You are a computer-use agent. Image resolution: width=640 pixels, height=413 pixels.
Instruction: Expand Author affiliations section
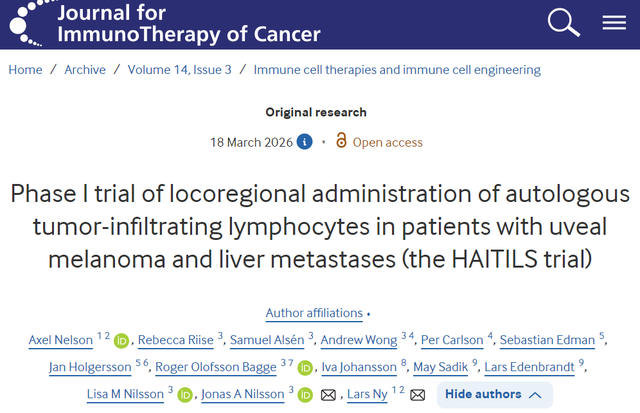point(316,313)
